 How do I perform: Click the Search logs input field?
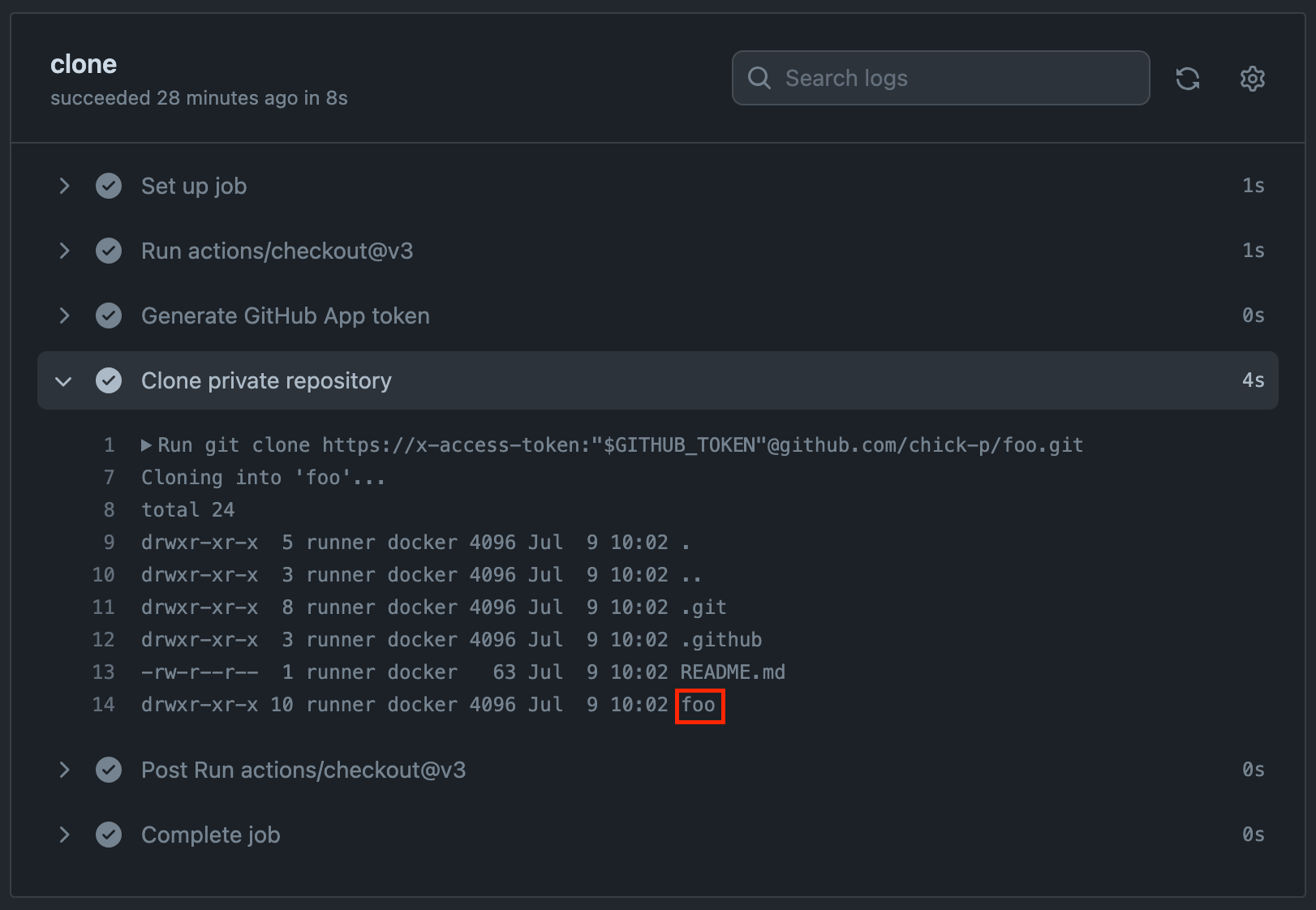click(x=941, y=78)
